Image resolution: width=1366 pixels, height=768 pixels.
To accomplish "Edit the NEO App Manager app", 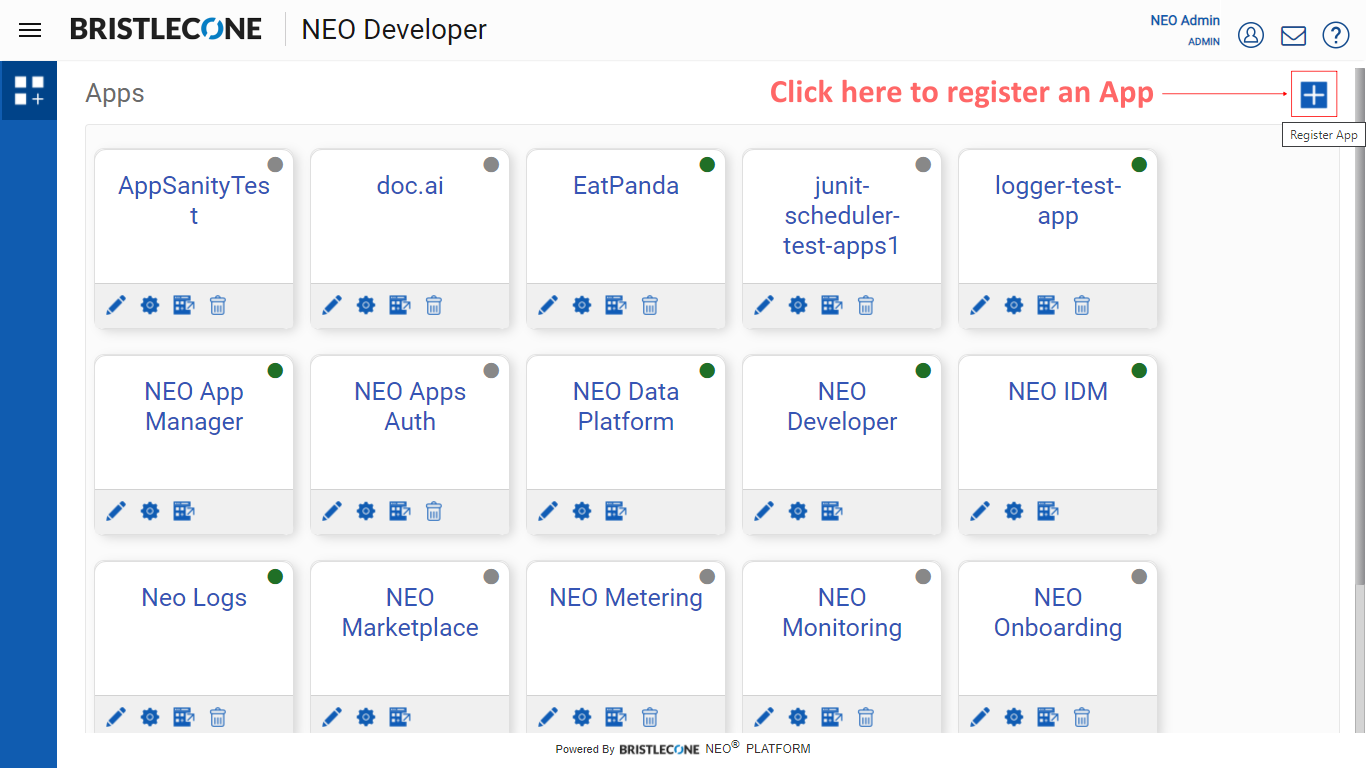I will point(116,511).
